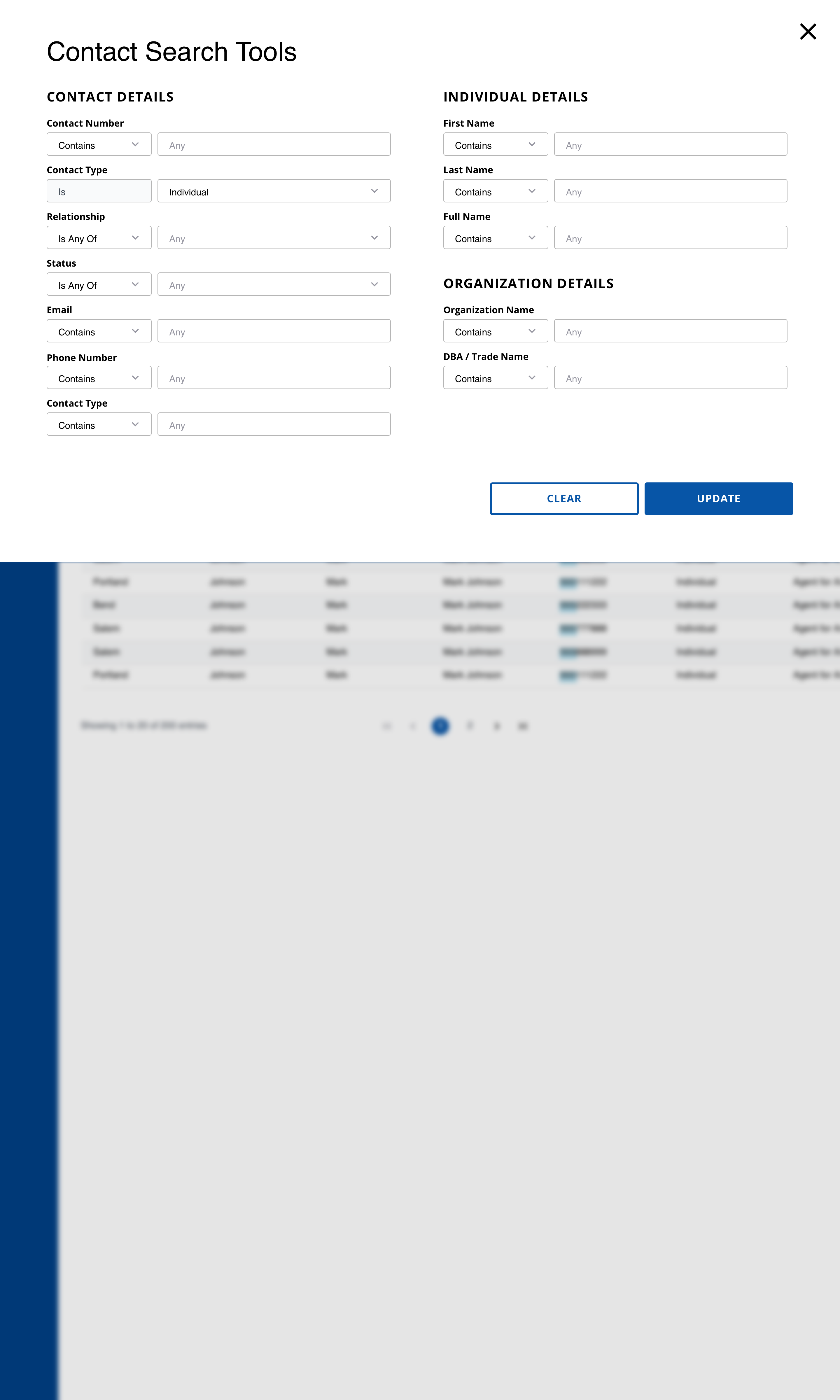The height and width of the screenshot is (1400, 840).
Task: Close the Contact Search Tools dialog
Action: click(x=808, y=32)
